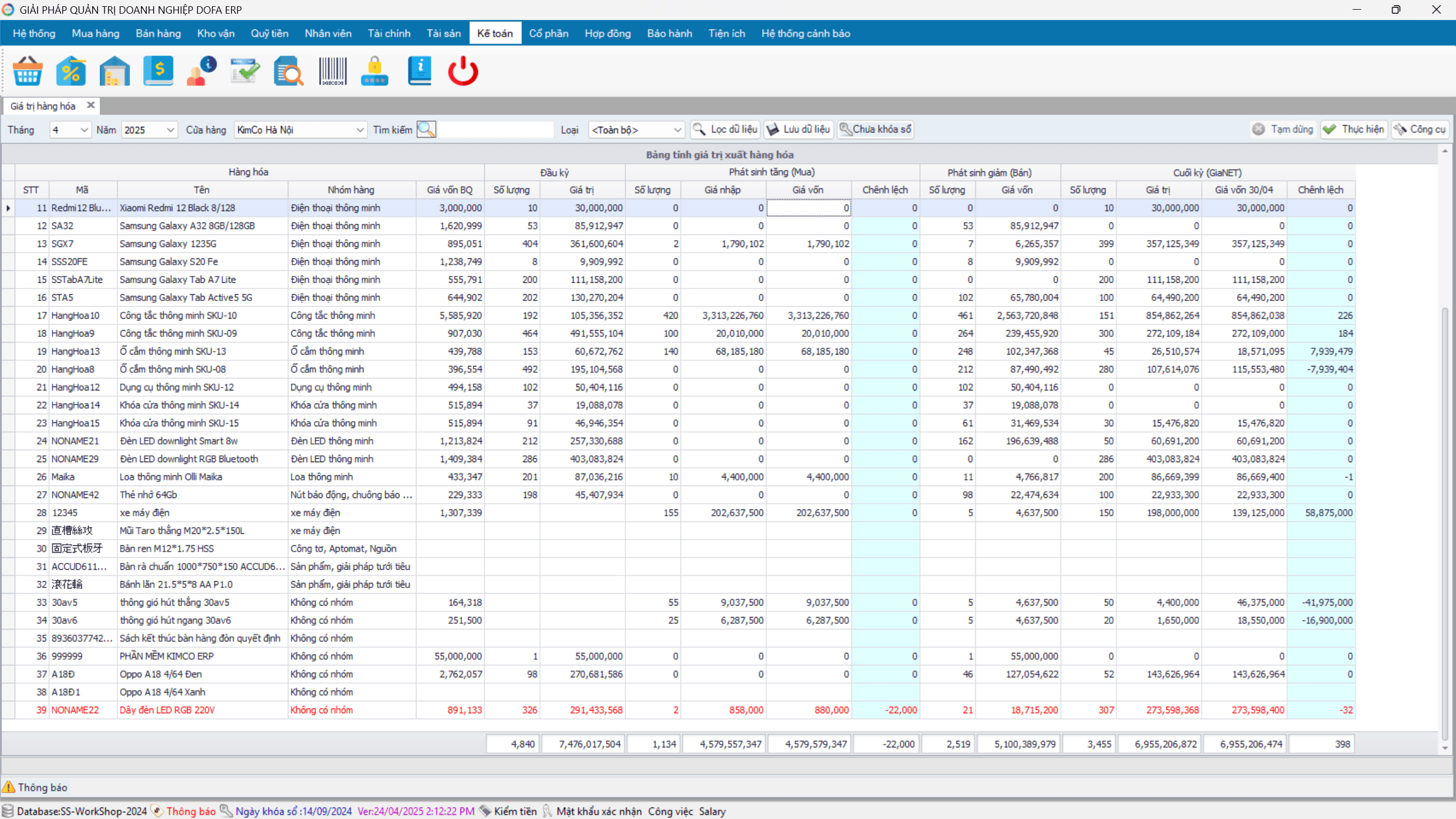
Task: Open the Hệ thống cảnh báo menu
Action: click(806, 33)
